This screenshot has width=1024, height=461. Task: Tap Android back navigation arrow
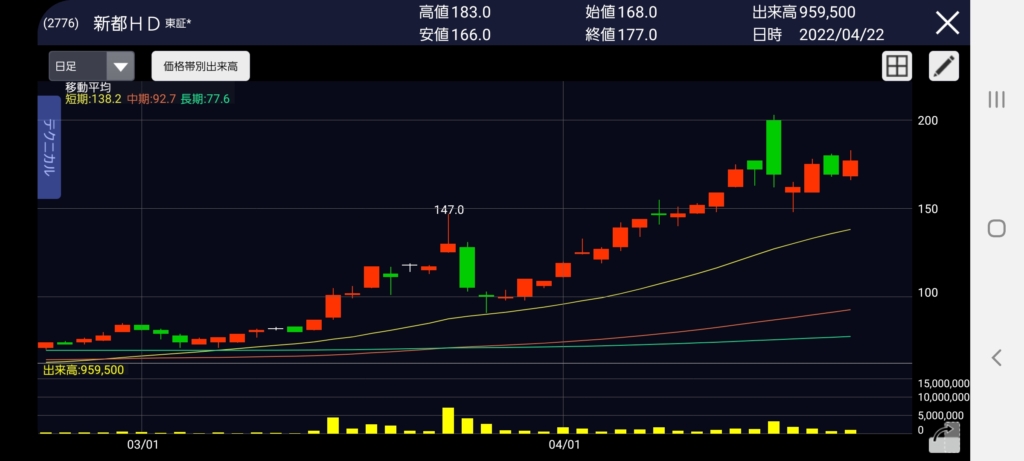[x=997, y=357]
